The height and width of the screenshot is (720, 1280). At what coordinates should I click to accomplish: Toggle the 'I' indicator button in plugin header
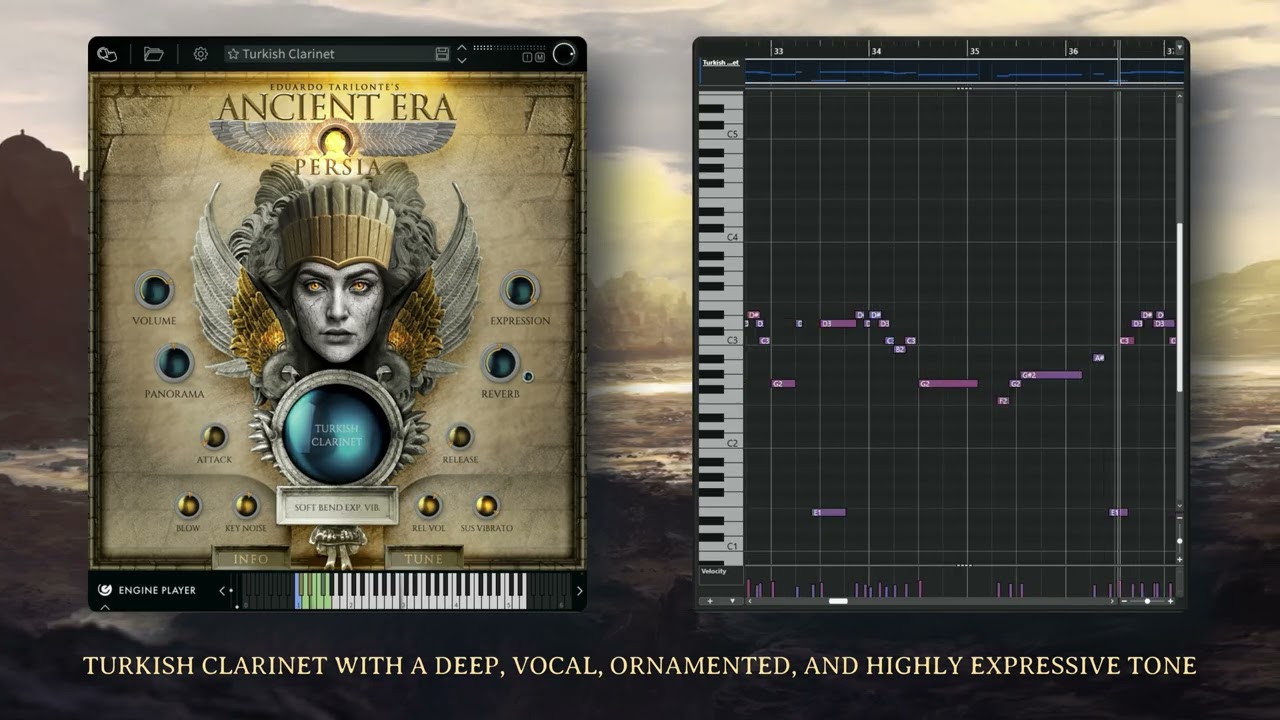pos(528,57)
